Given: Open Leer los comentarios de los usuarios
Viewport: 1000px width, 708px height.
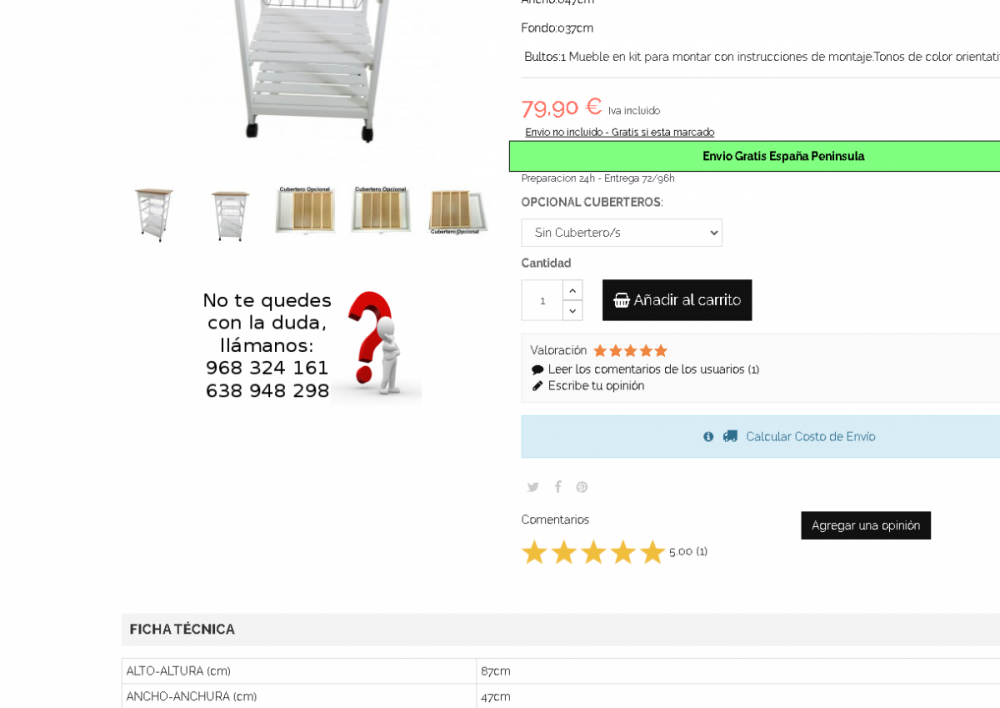Looking at the screenshot, I should 653,369.
